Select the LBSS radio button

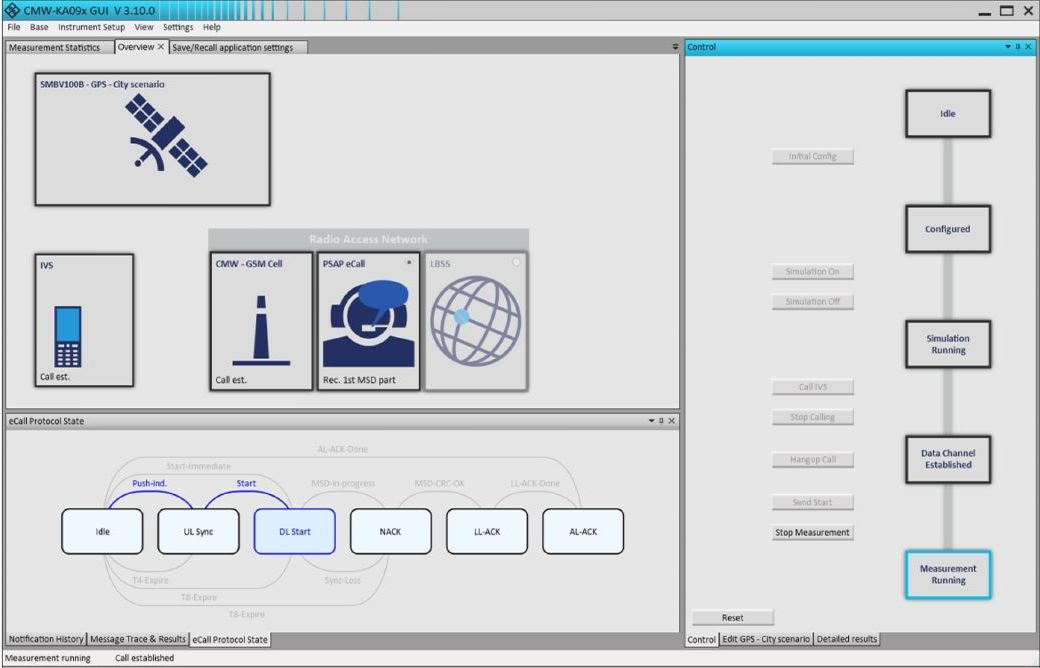pos(516,262)
